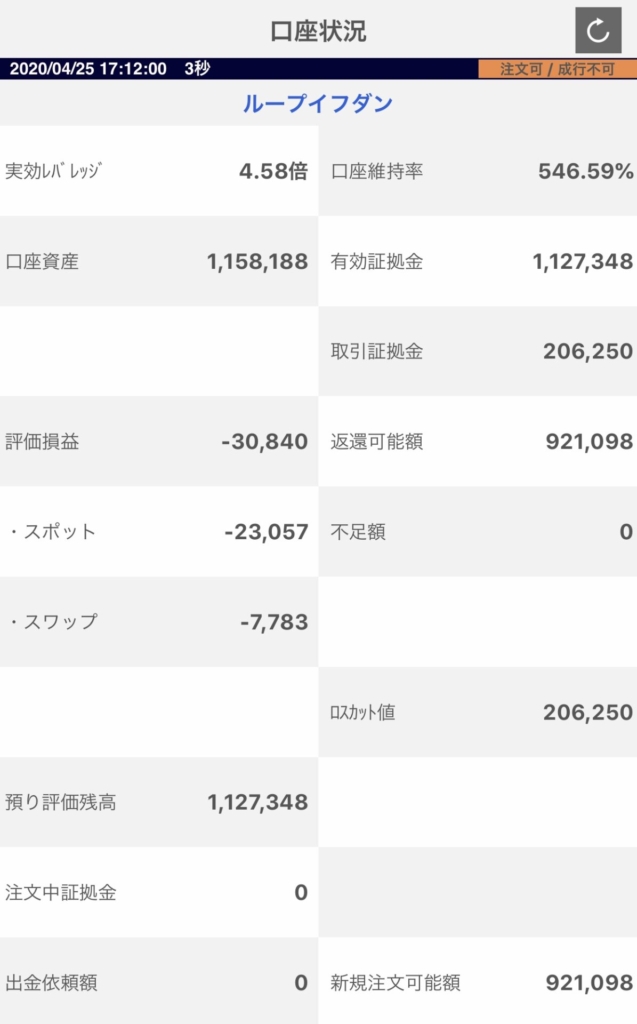
Task: Select the 実効レバレッジ 4.58倍 row
Action: [159, 171]
